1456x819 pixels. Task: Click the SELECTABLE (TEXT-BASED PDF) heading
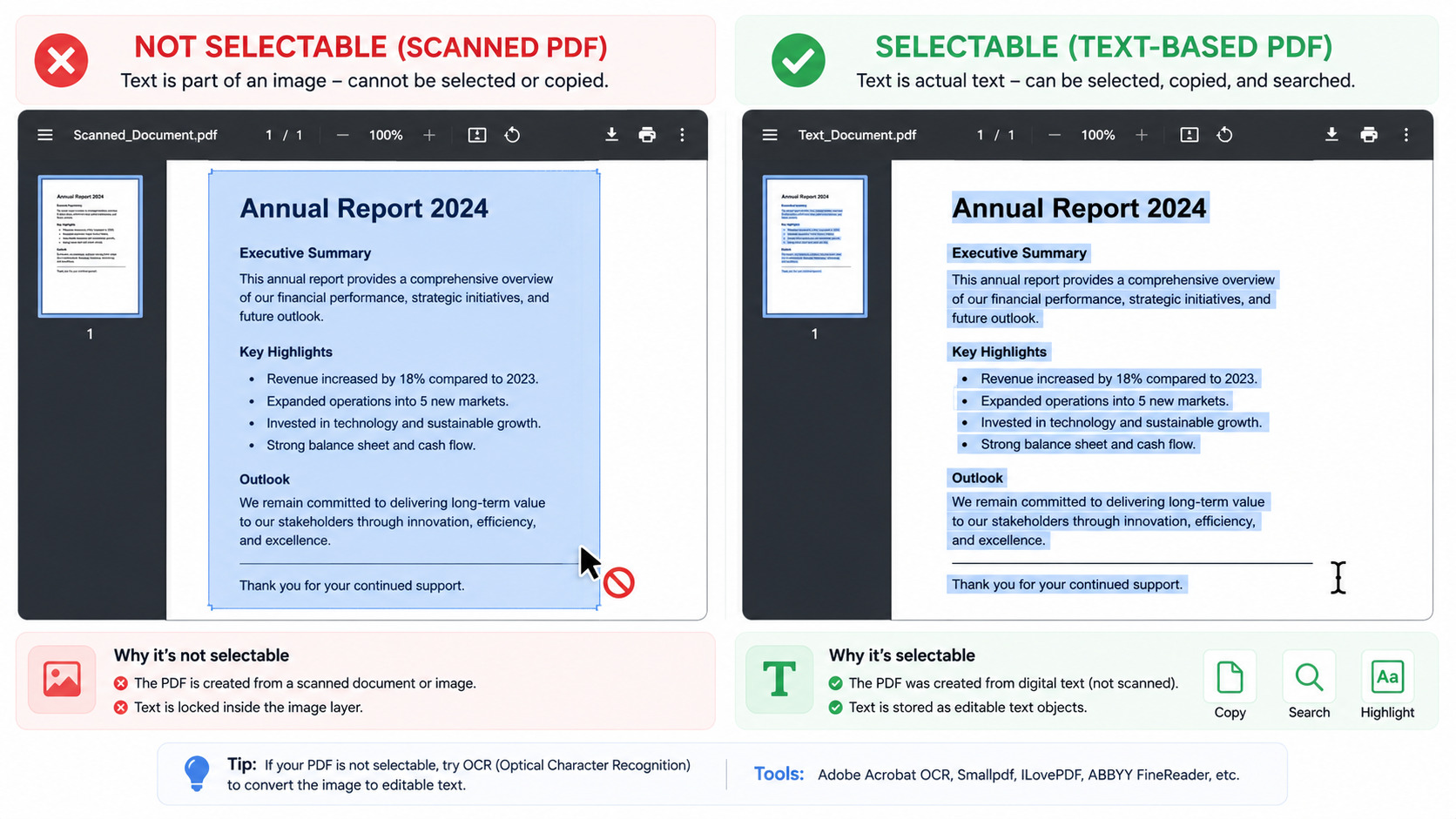coord(1104,47)
